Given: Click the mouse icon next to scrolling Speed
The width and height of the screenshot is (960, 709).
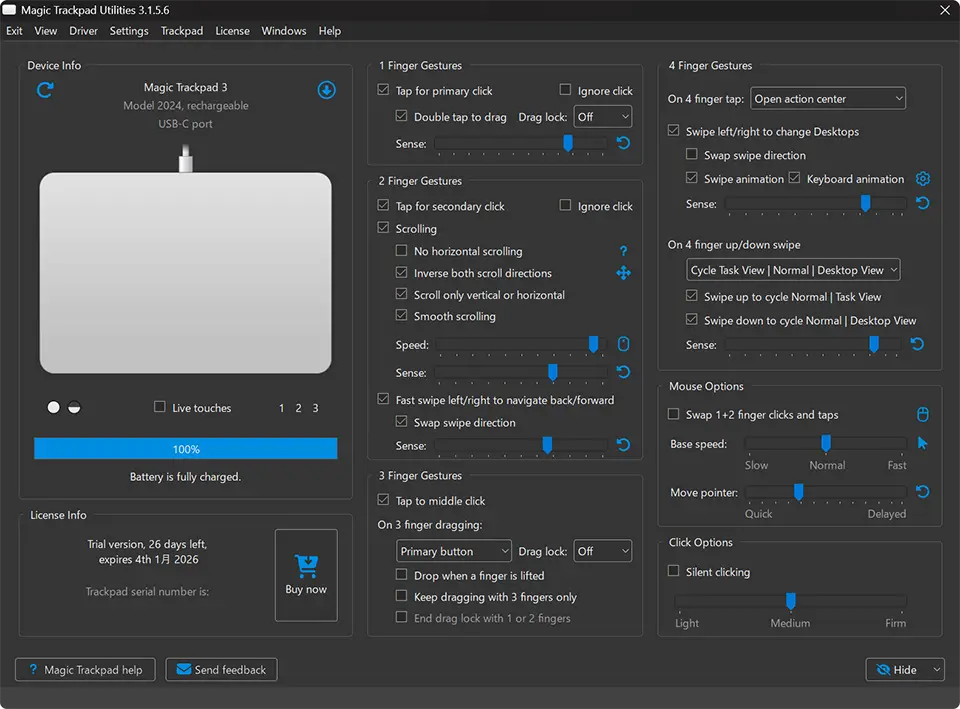Looking at the screenshot, I should point(623,345).
